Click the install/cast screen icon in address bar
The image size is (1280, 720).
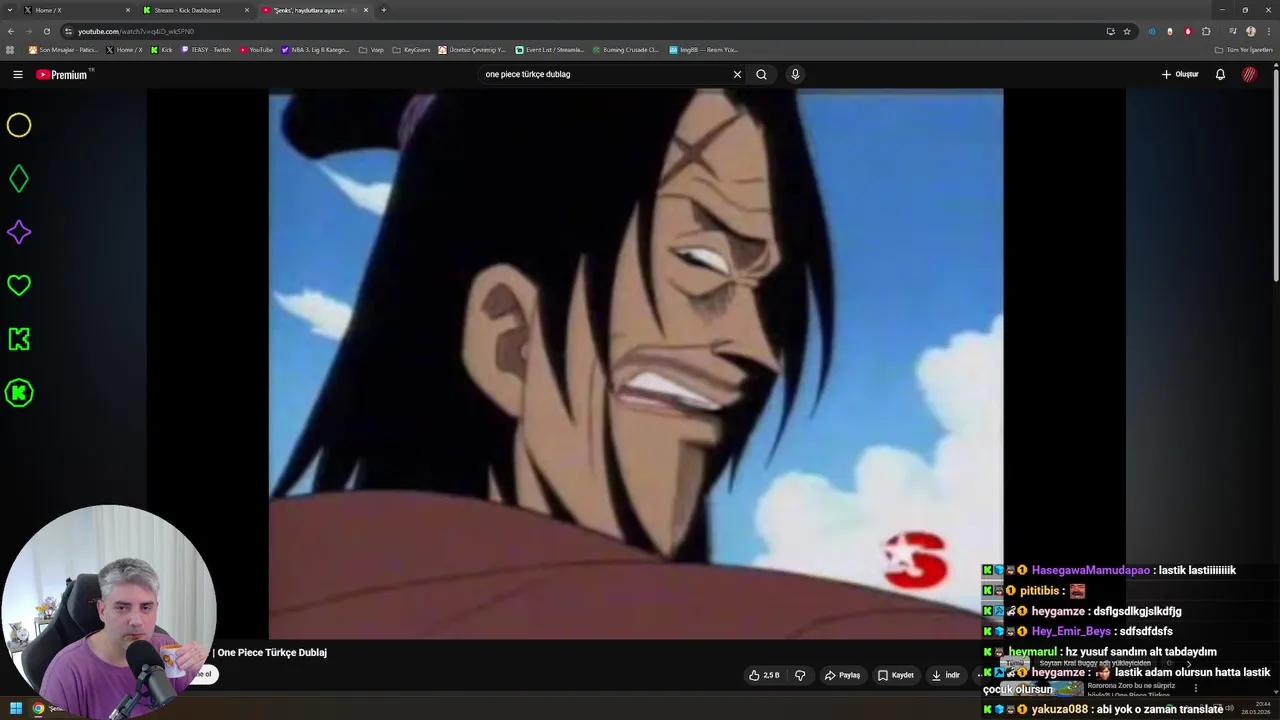click(x=1110, y=31)
